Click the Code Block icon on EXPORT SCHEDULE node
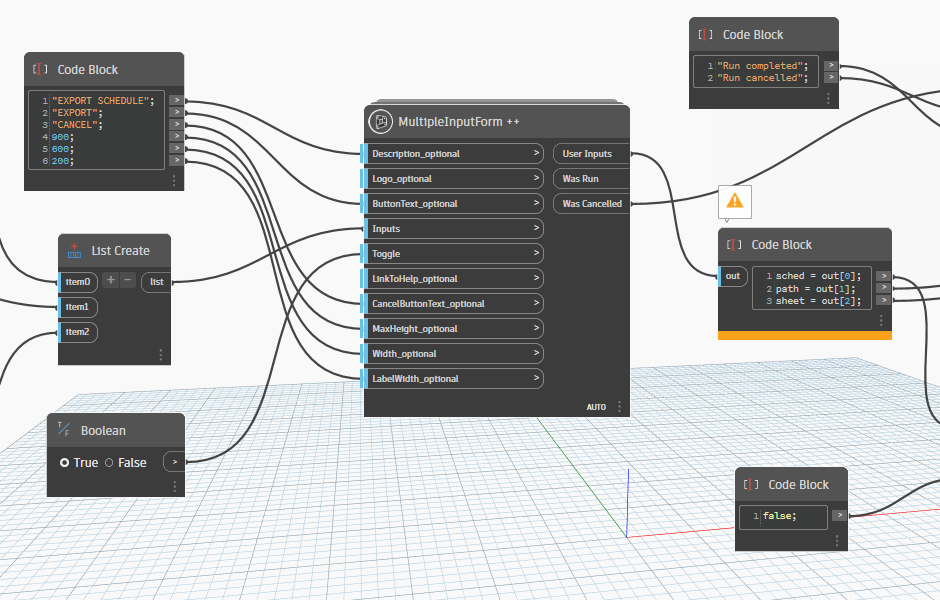 (38, 70)
